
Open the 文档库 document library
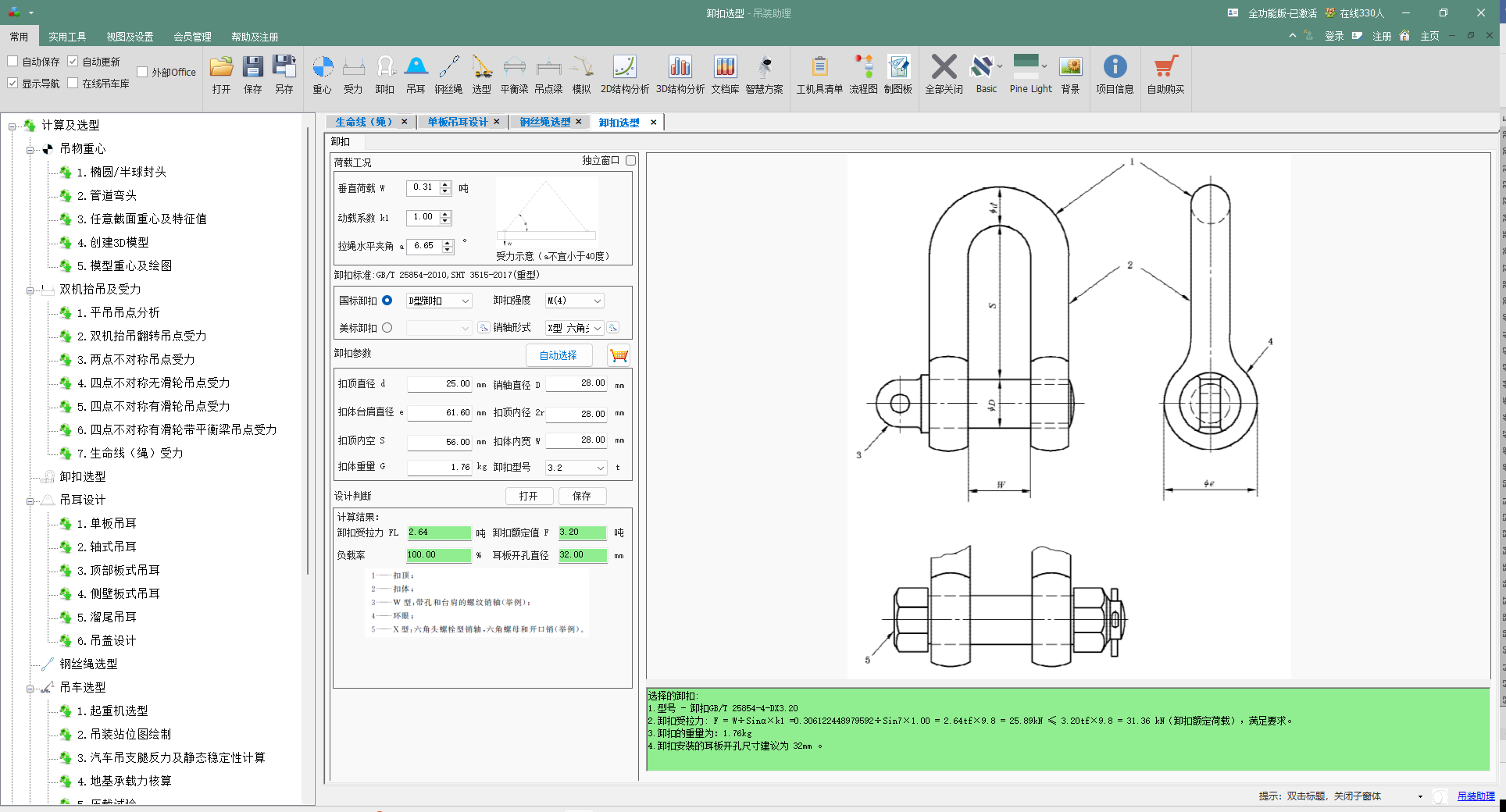click(725, 75)
